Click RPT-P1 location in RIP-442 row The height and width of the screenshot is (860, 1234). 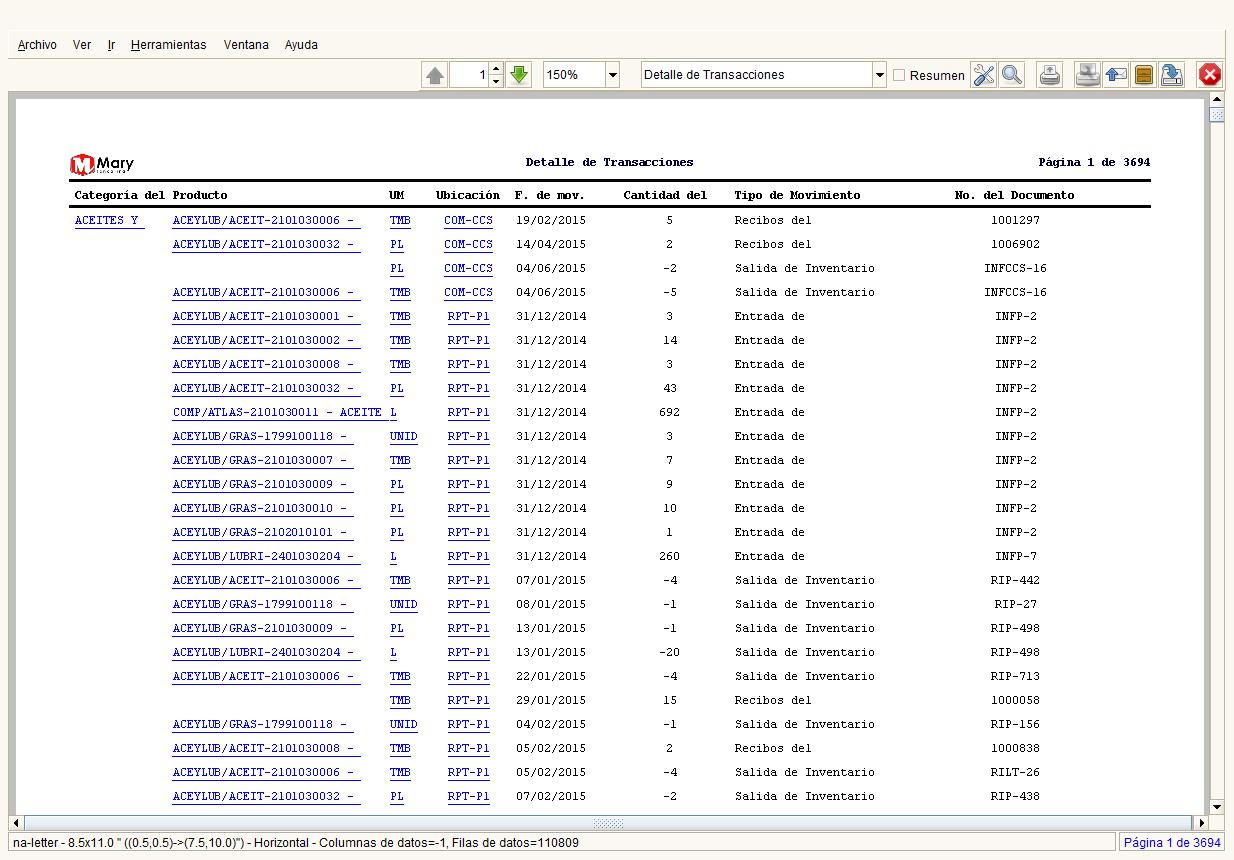pos(468,580)
